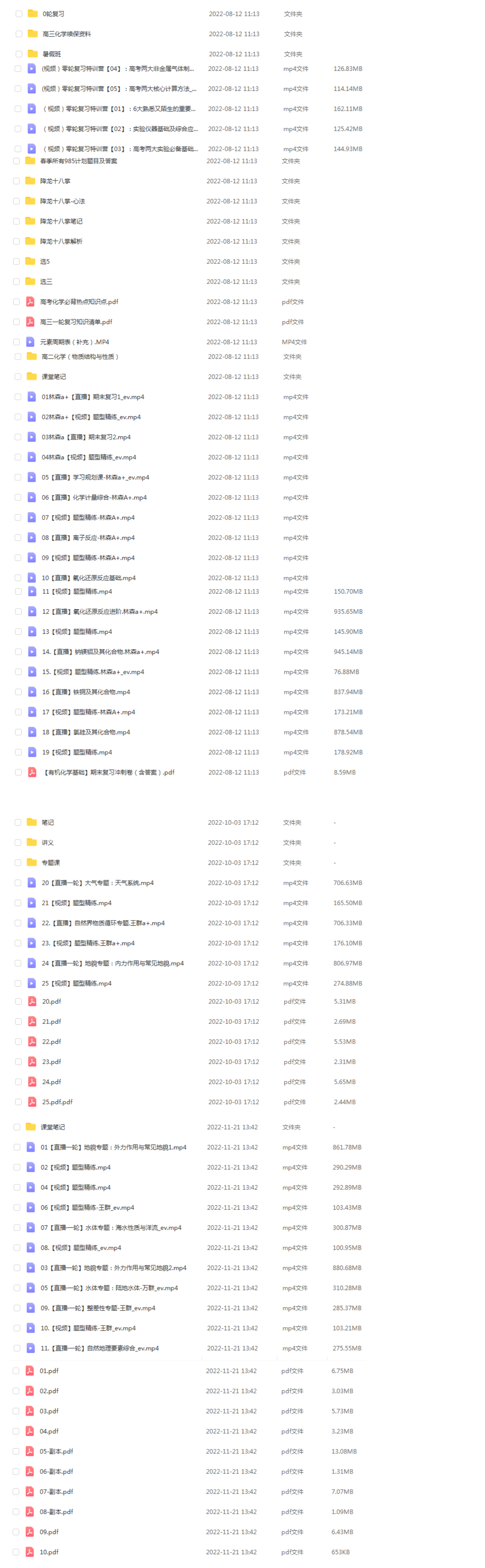Open the 专题课 folder icon
Viewport: 485px width, 1568px height.
click(x=32, y=863)
